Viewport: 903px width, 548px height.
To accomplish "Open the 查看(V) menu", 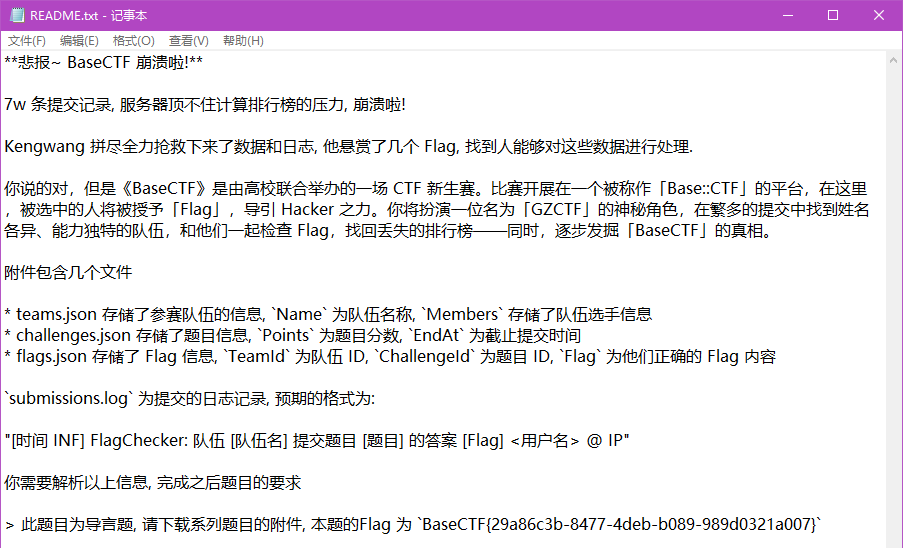I will coord(188,41).
